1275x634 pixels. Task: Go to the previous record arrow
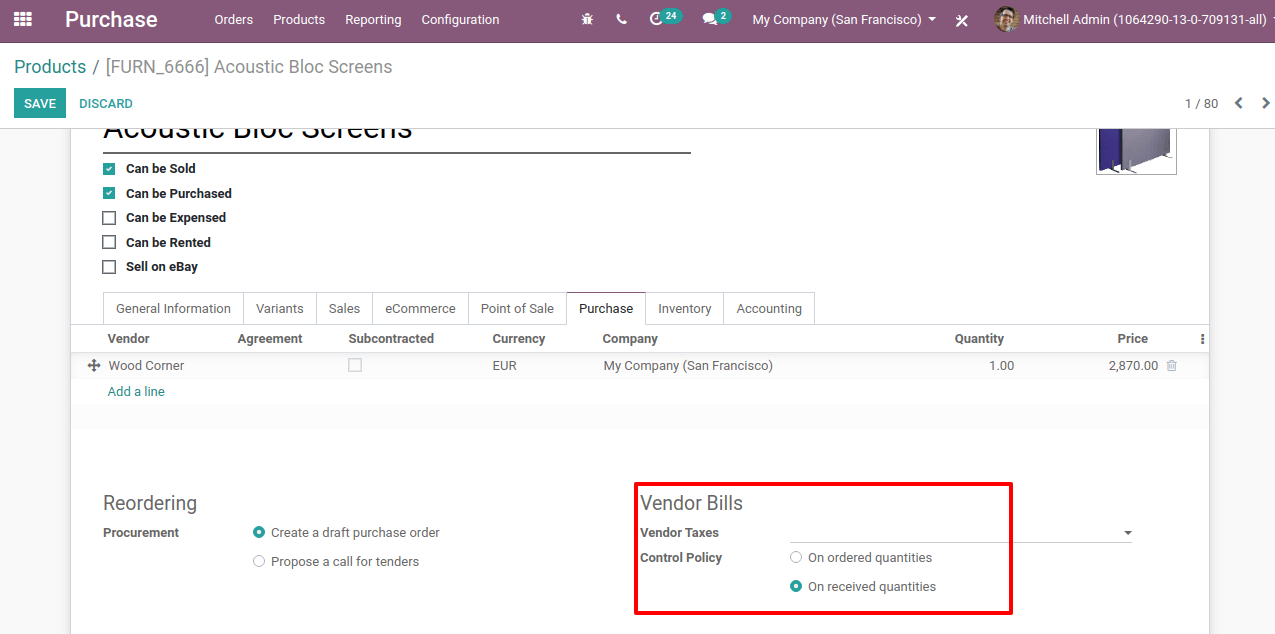tap(1239, 103)
